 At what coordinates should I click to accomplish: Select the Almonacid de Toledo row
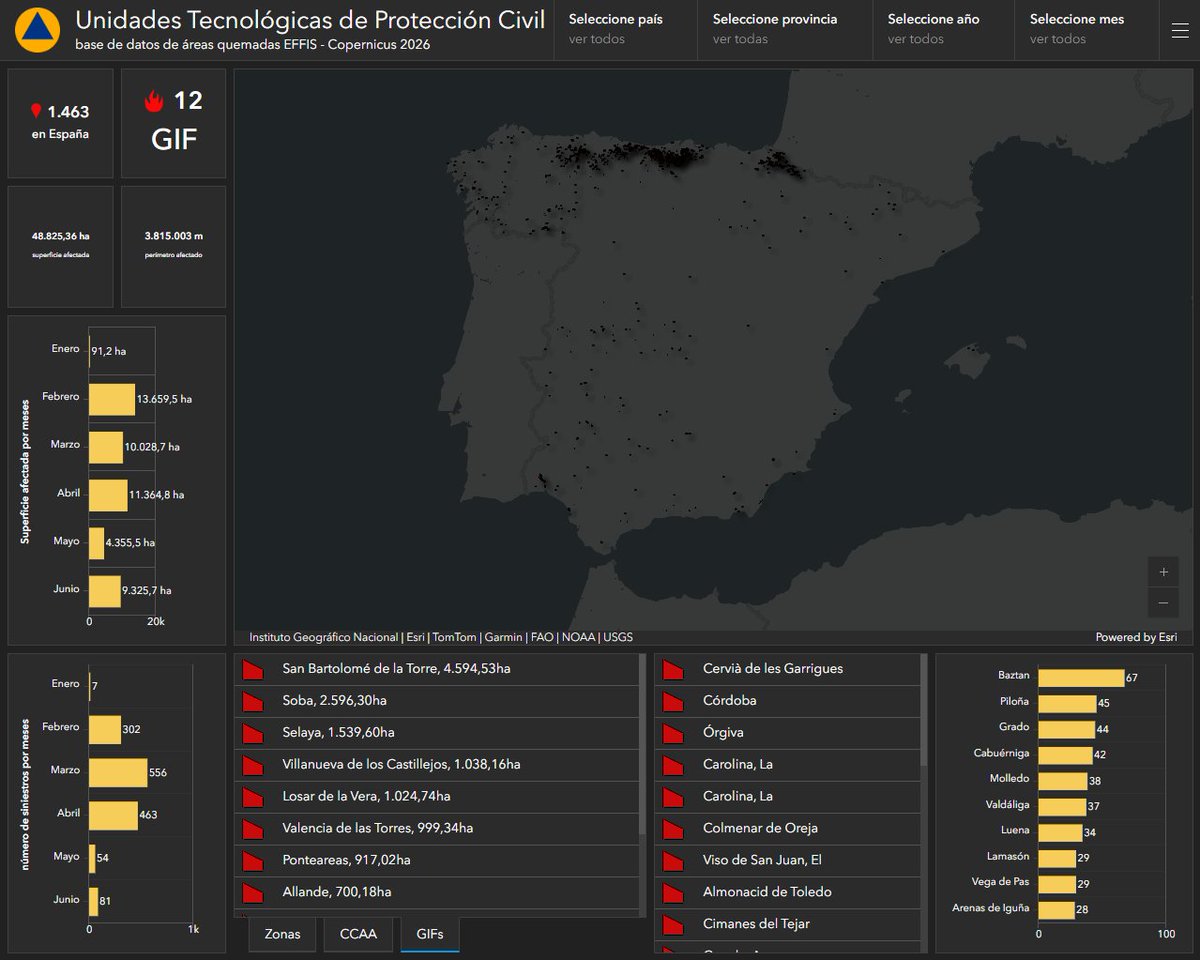(x=787, y=892)
